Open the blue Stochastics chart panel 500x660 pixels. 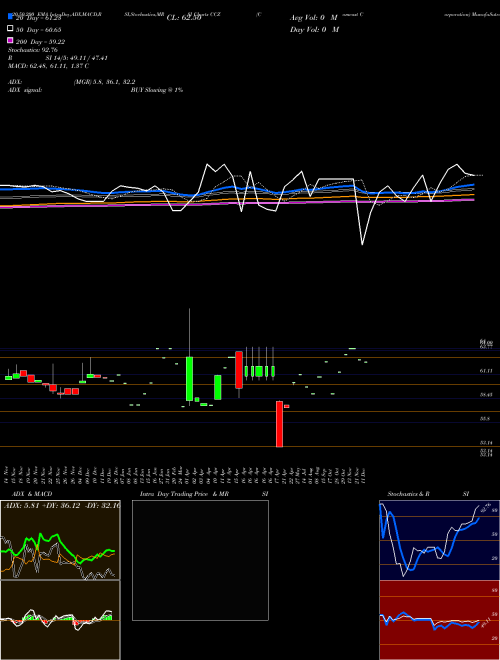coord(439,540)
